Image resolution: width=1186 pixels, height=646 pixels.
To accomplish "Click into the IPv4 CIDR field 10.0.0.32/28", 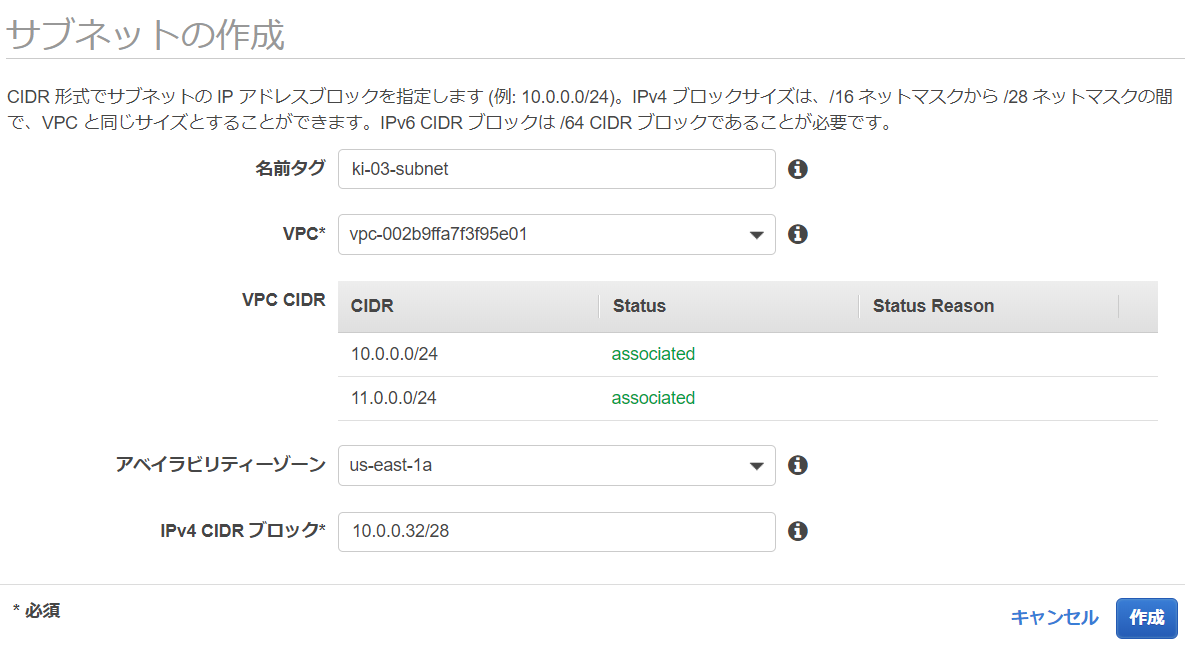I will (557, 532).
